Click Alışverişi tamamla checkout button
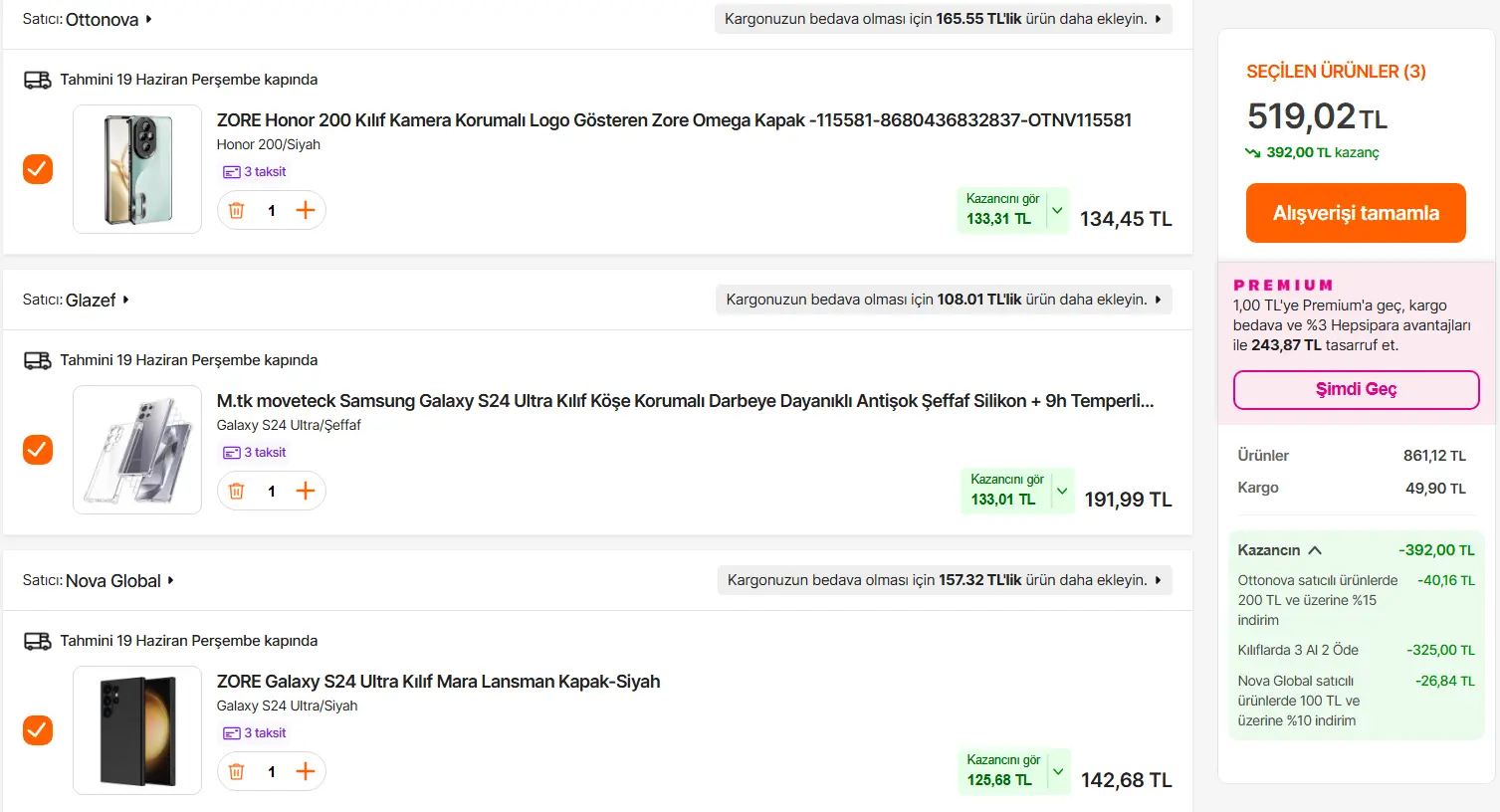The width and height of the screenshot is (1500, 812). point(1356,213)
